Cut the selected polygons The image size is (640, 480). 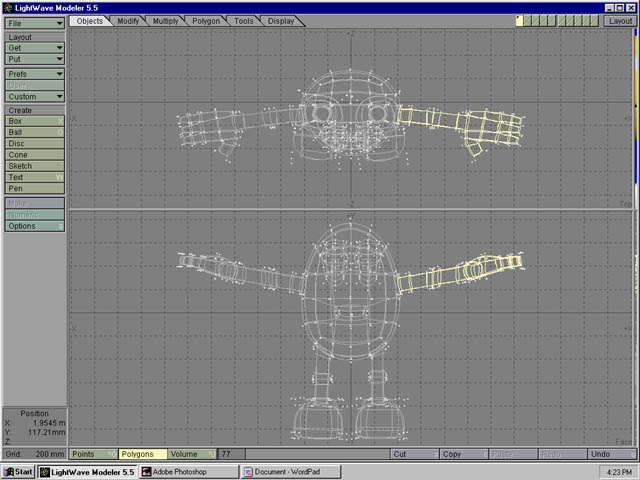pyautogui.click(x=415, y=454)
